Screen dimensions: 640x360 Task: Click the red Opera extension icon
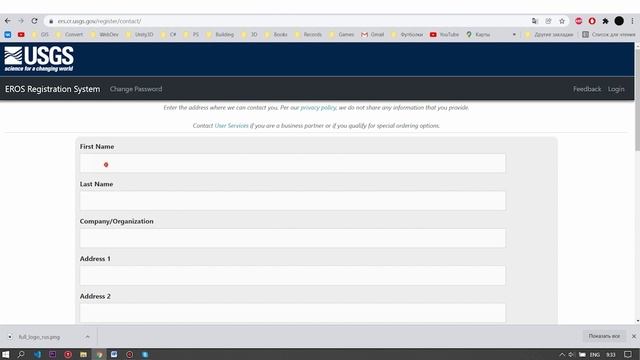click(592, 21)
